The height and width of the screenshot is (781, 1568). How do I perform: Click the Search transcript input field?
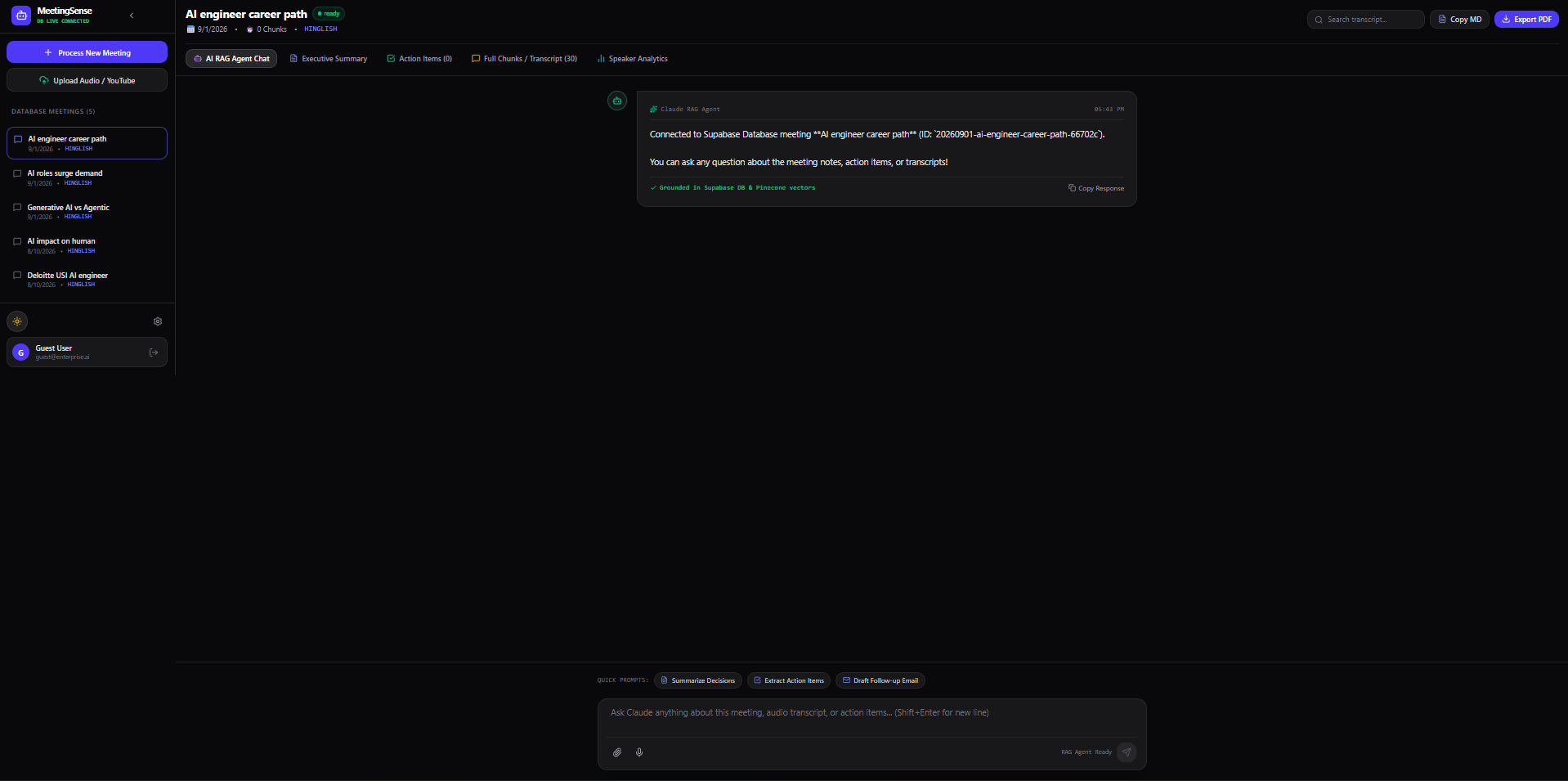(1365, 19)
